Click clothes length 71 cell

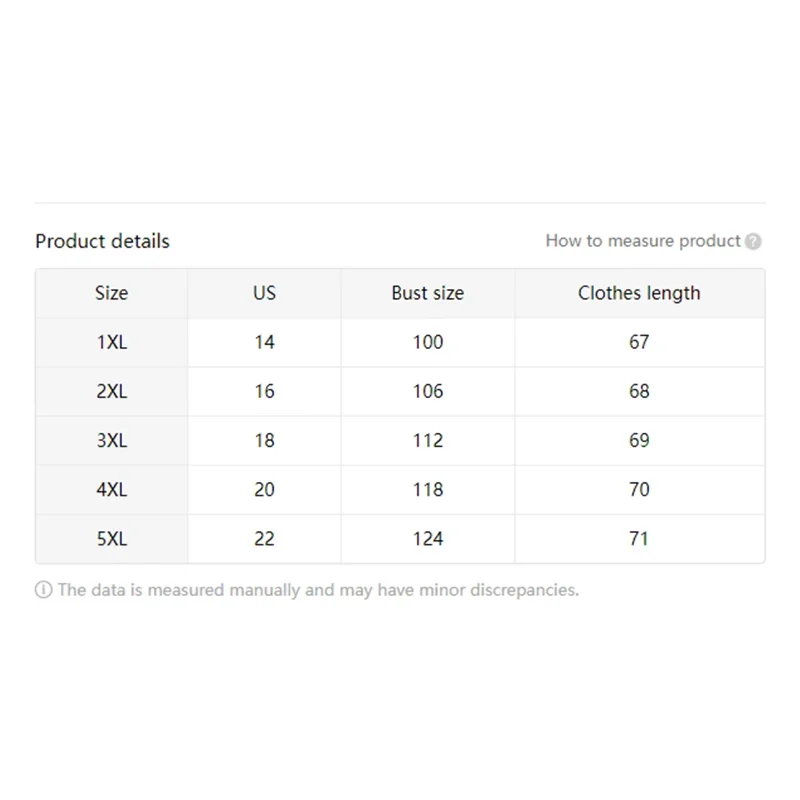[639, 539]
